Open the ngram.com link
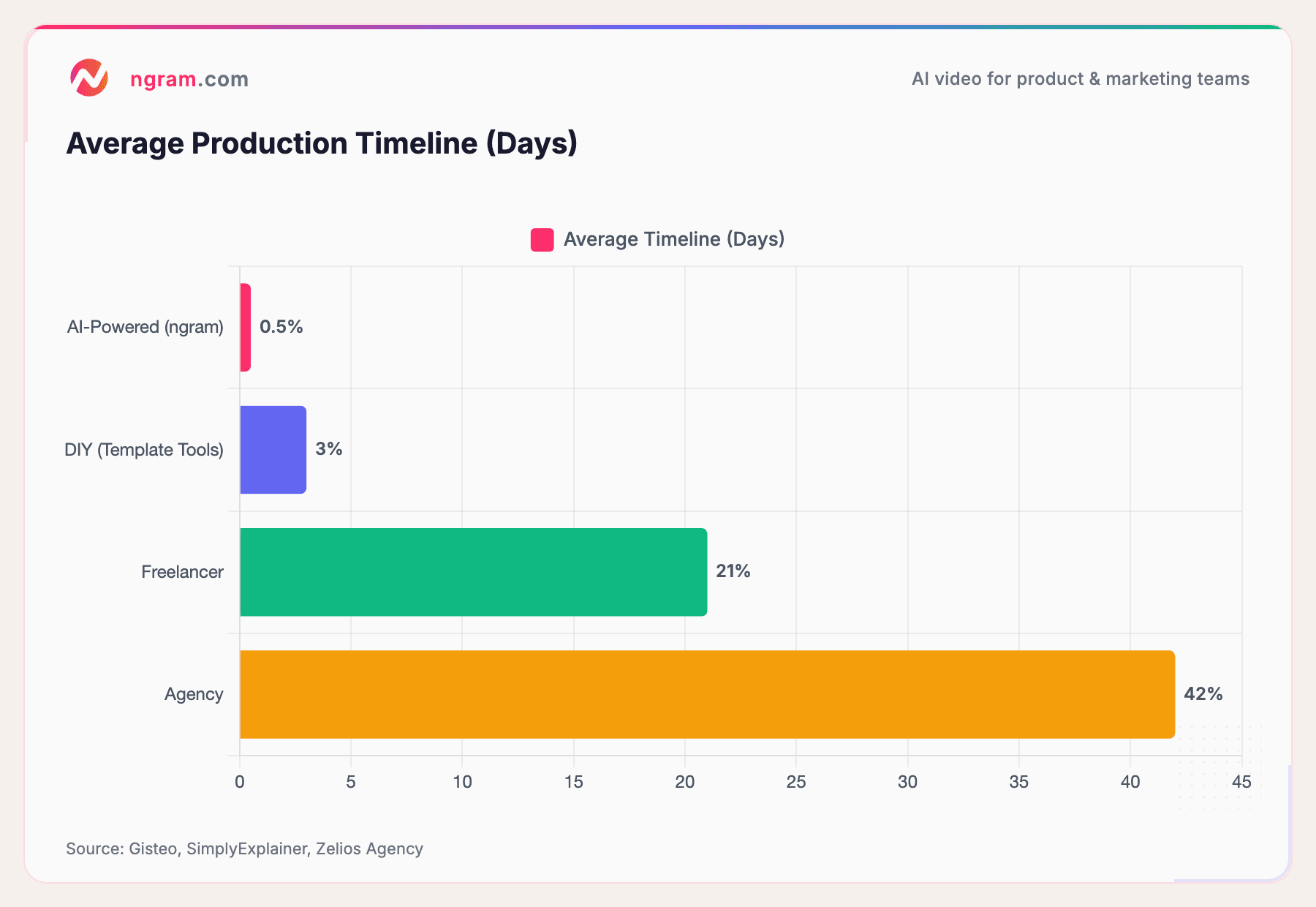 pos(189,79)
